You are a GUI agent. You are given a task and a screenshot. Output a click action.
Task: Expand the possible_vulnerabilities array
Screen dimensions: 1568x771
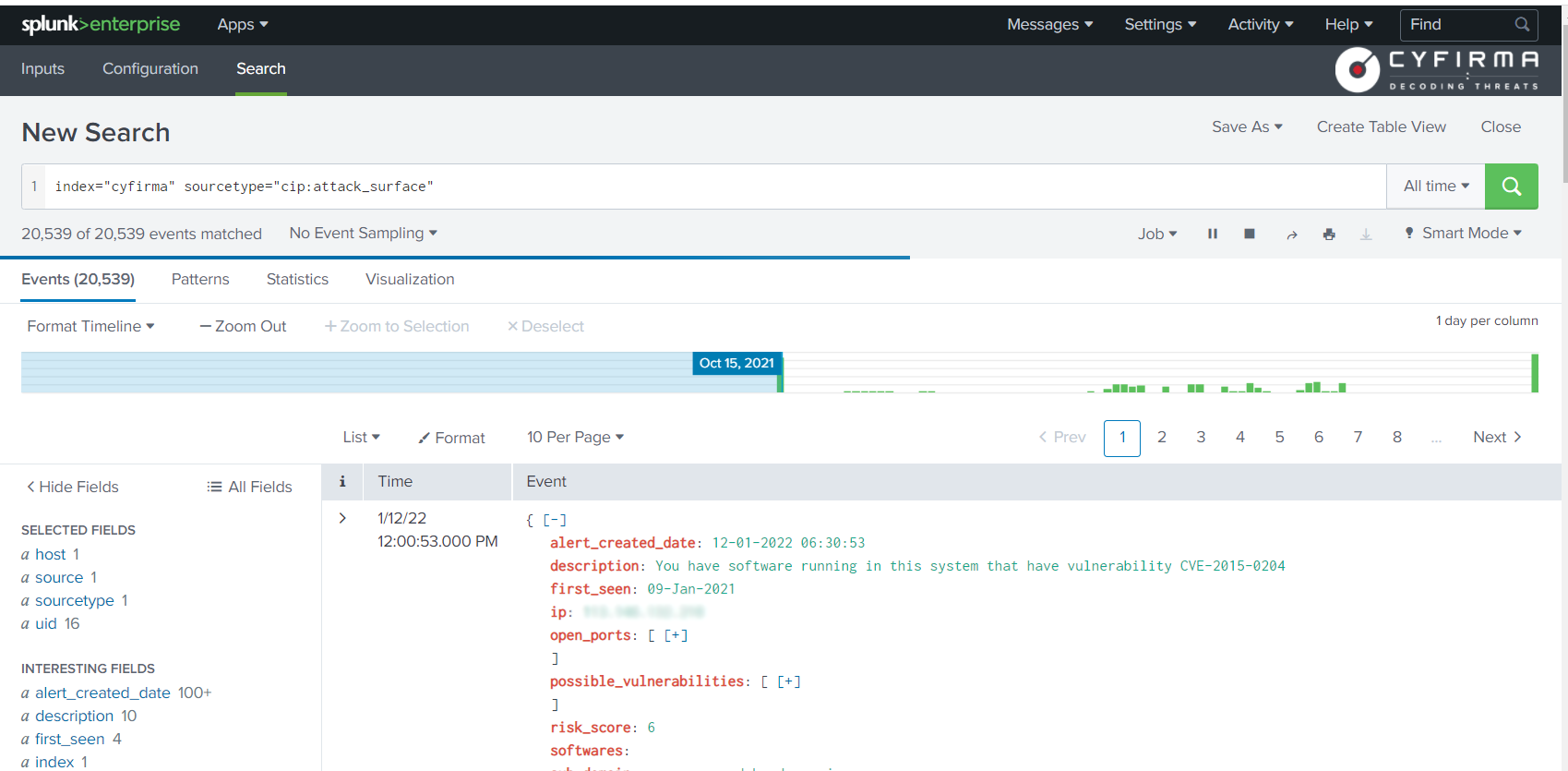(789, 681)
